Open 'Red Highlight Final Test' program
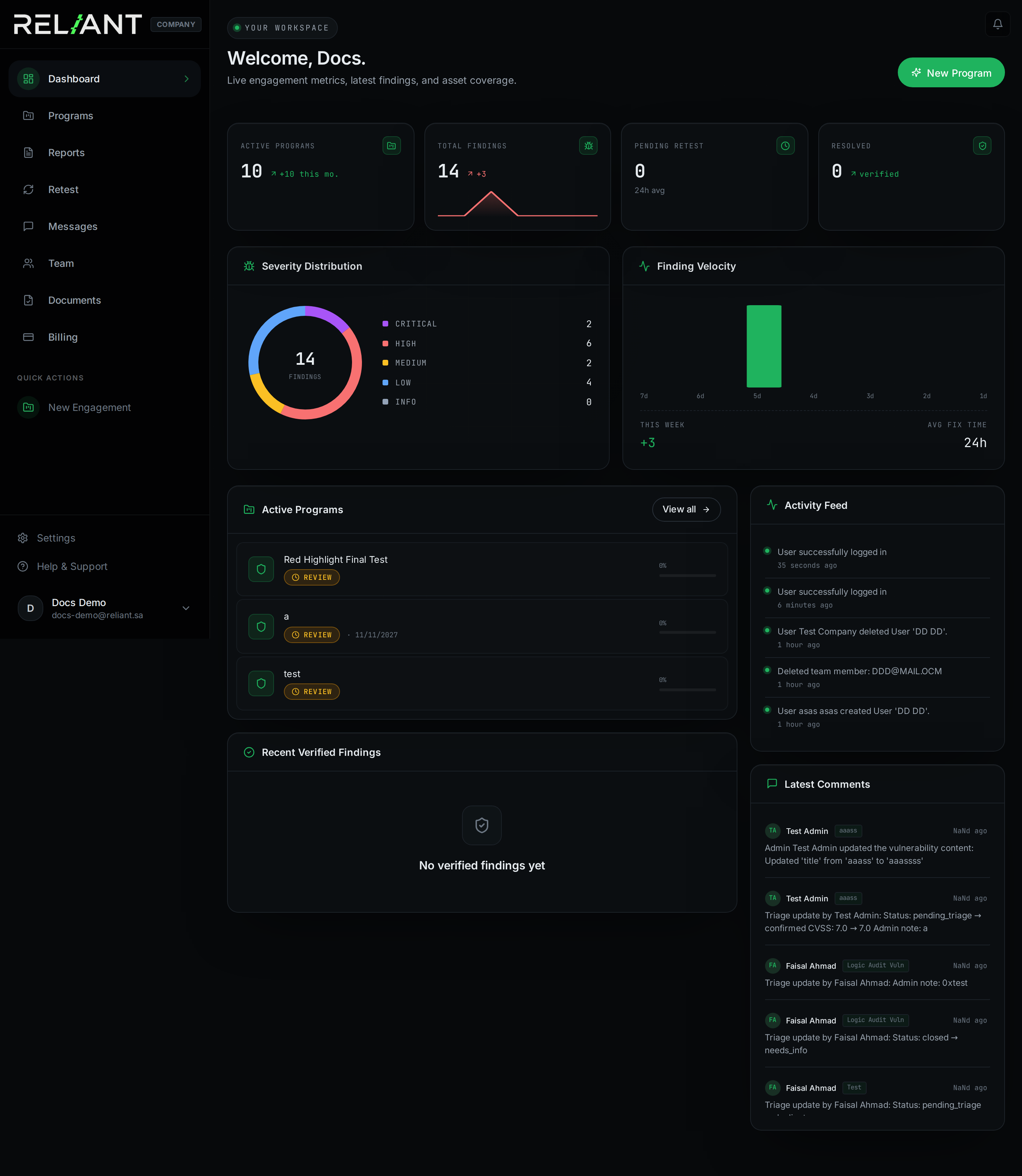The image size is (1022, 1176). [482, 569]
